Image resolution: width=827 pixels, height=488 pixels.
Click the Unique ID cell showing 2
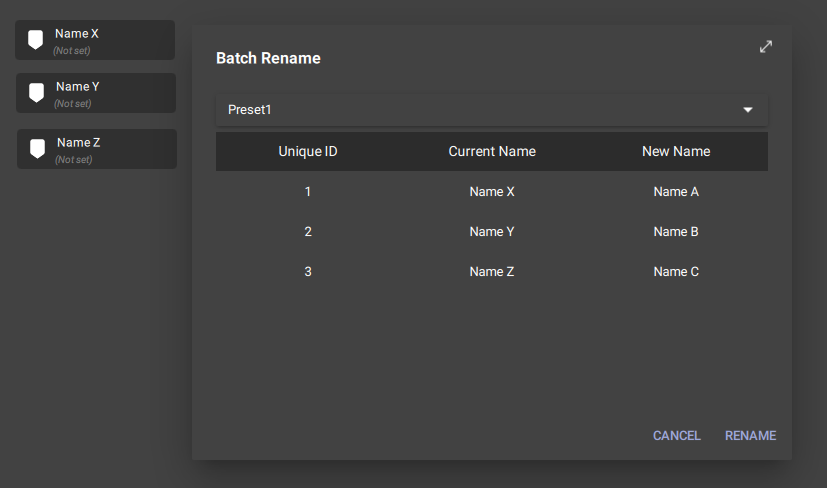(308, 232)
